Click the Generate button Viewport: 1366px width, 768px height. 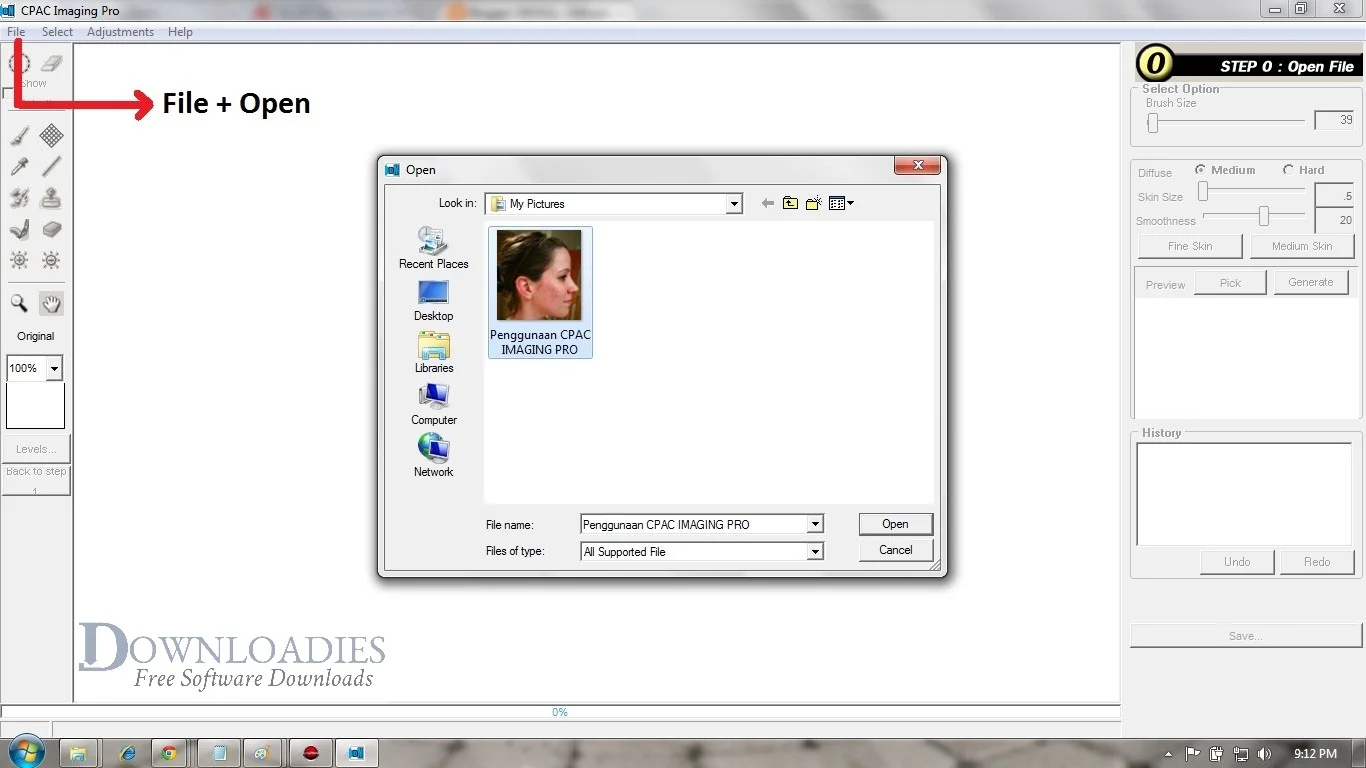[1311, 282]
